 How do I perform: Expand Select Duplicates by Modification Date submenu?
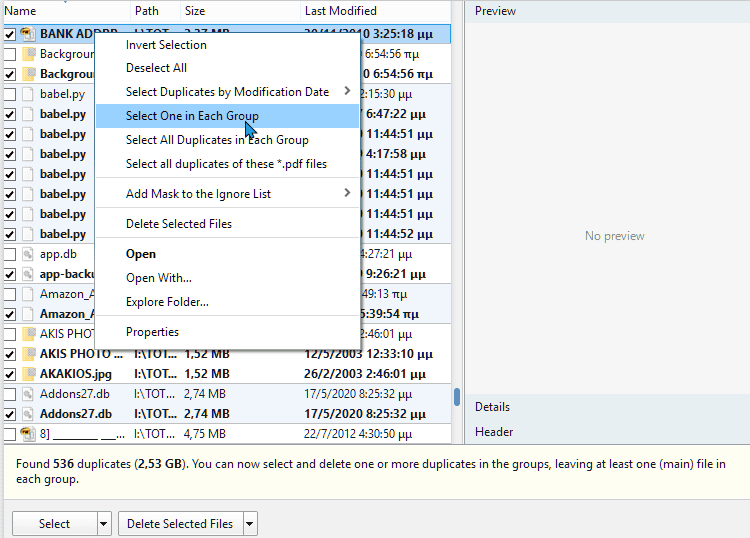[x=347, y=92]
